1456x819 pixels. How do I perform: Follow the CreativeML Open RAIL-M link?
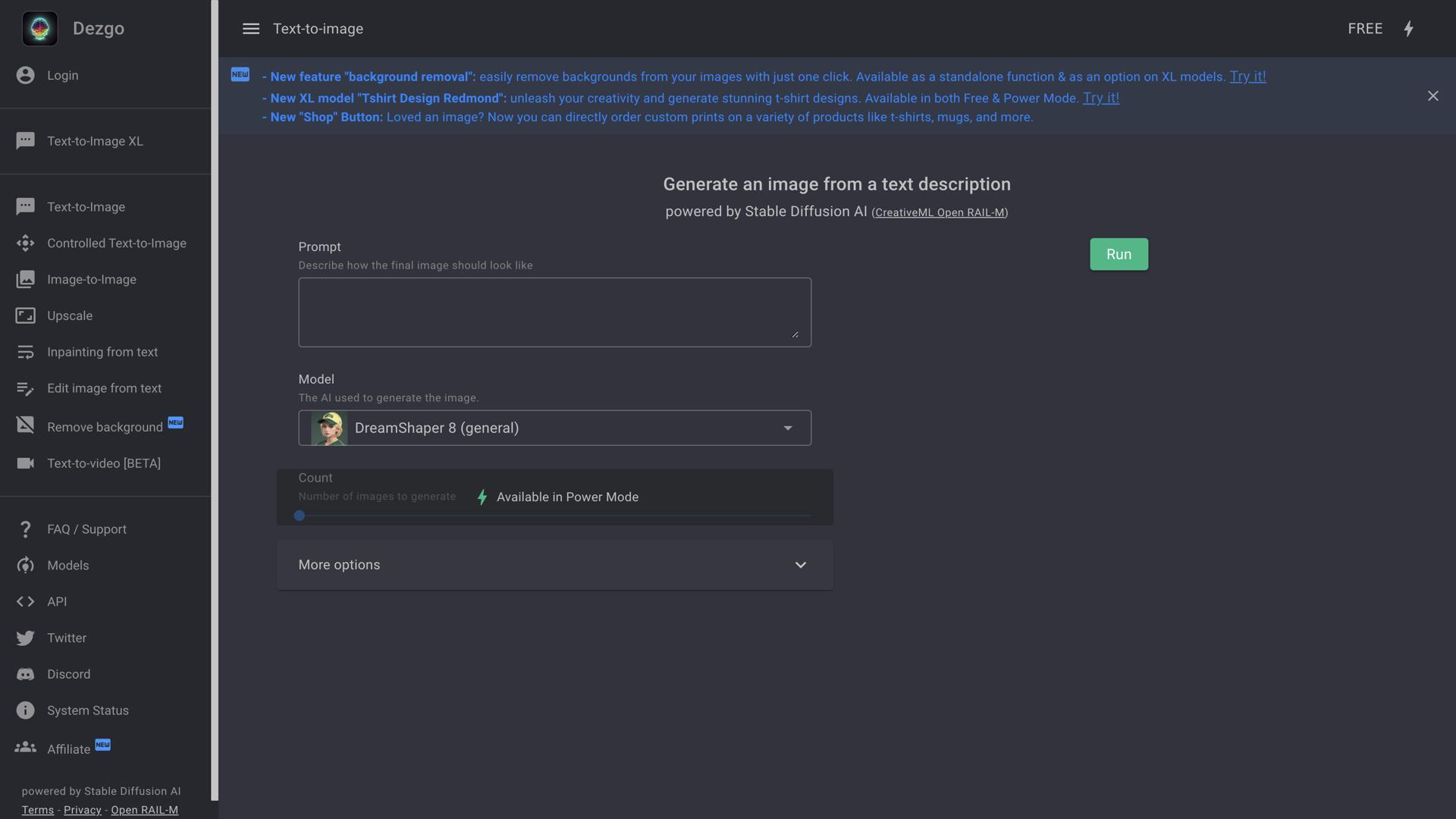[x=939, y=213]
